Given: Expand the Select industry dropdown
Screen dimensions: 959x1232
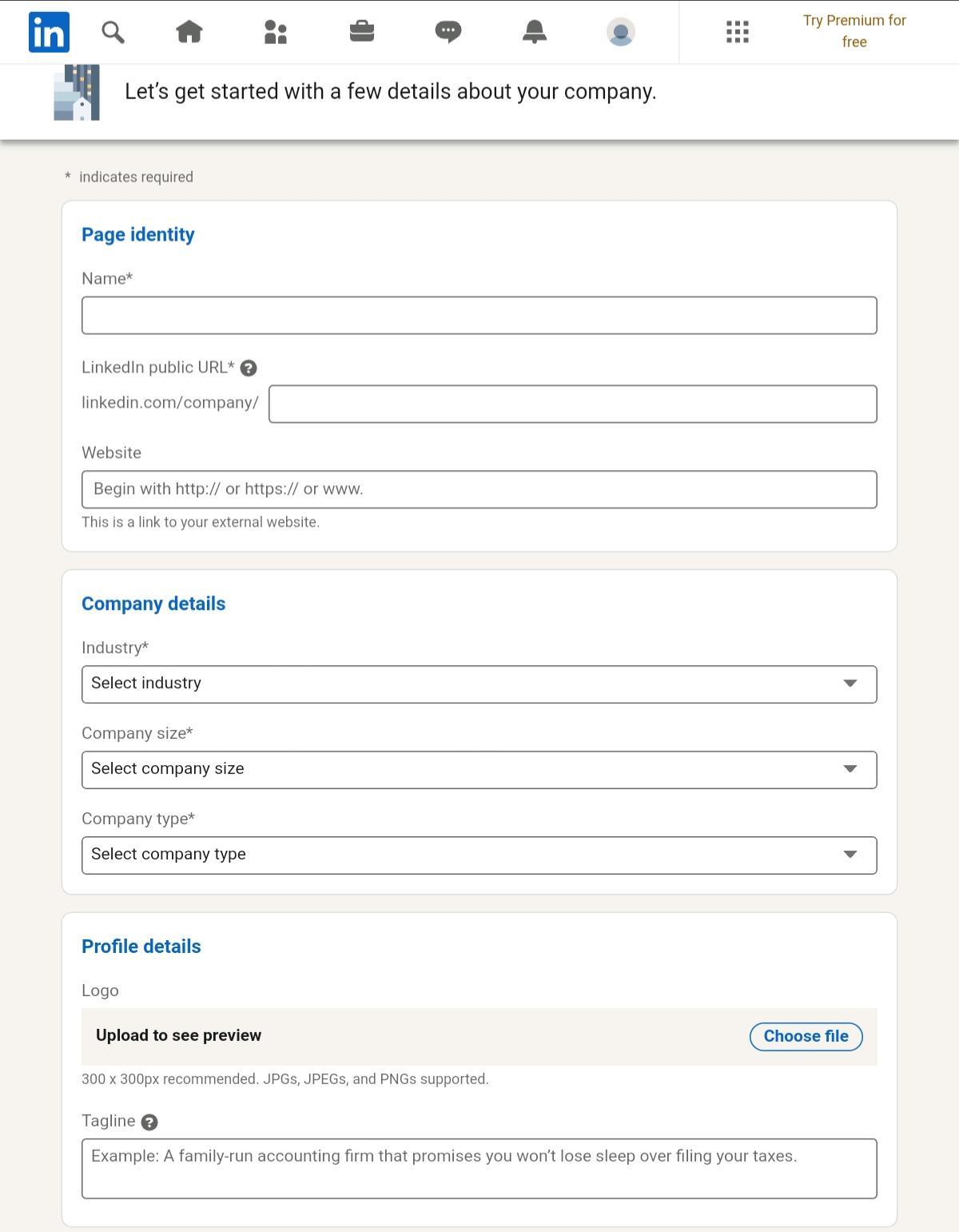Looking at the screenshot, I should [479, 684].
